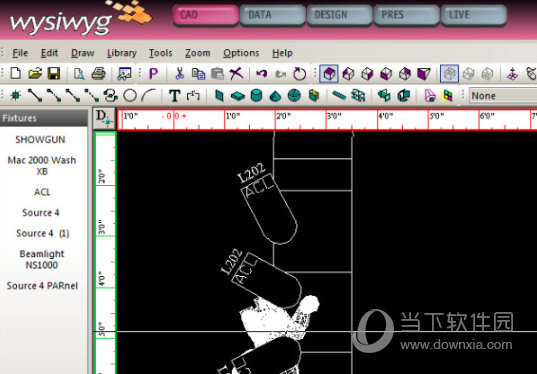Cut selection with scissors icon

[x=179, y=74]
